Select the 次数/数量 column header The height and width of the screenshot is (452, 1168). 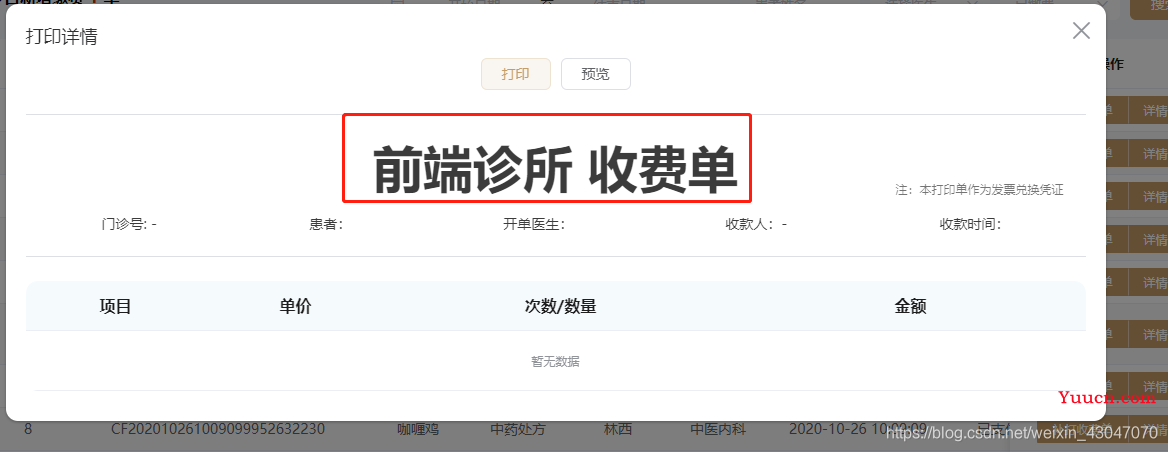point(560,306)
